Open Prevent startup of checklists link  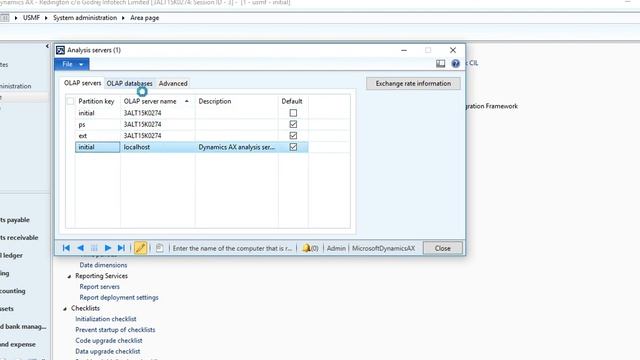(115, 329)
